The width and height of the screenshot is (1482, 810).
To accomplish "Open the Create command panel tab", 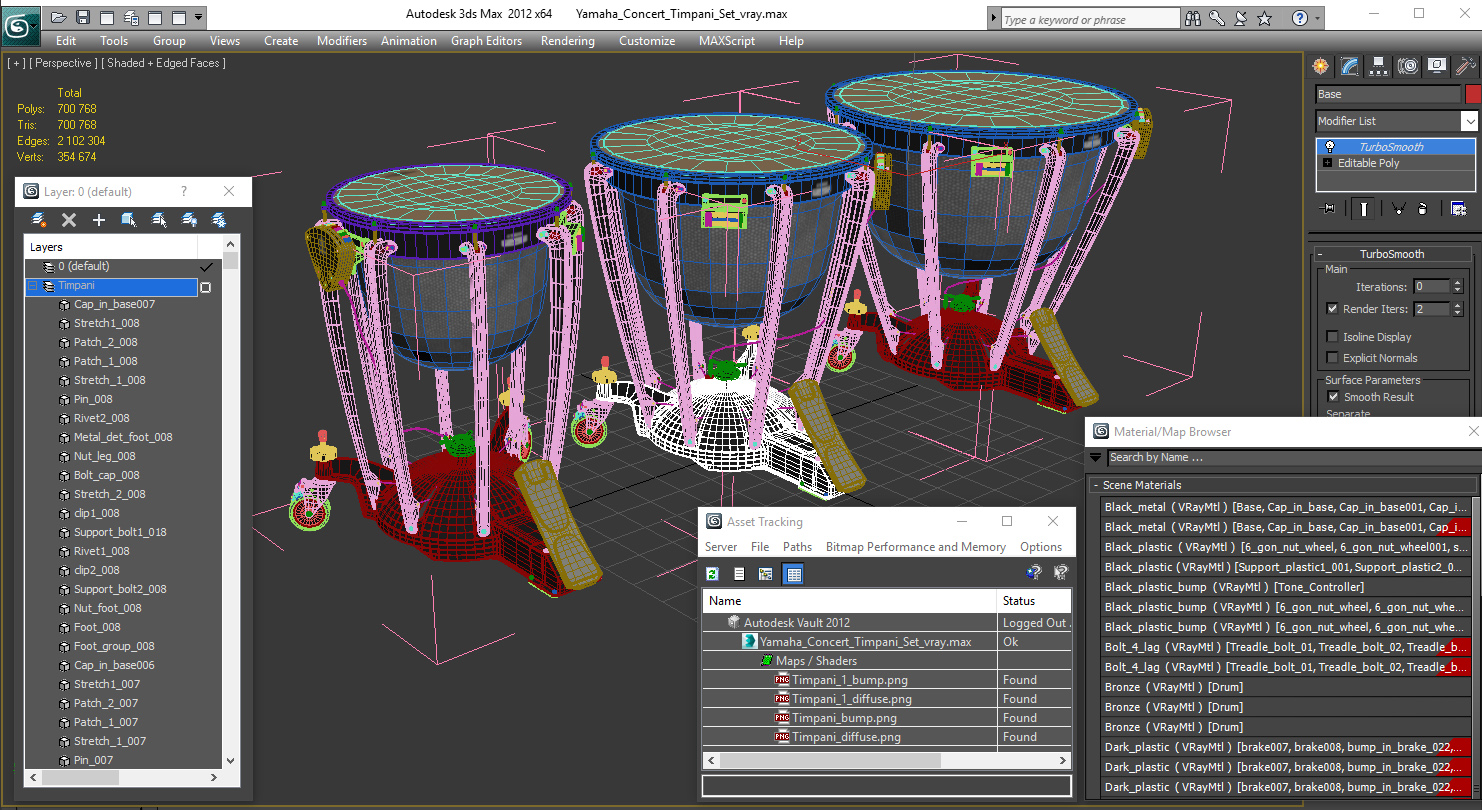I will click(1321, 66).
